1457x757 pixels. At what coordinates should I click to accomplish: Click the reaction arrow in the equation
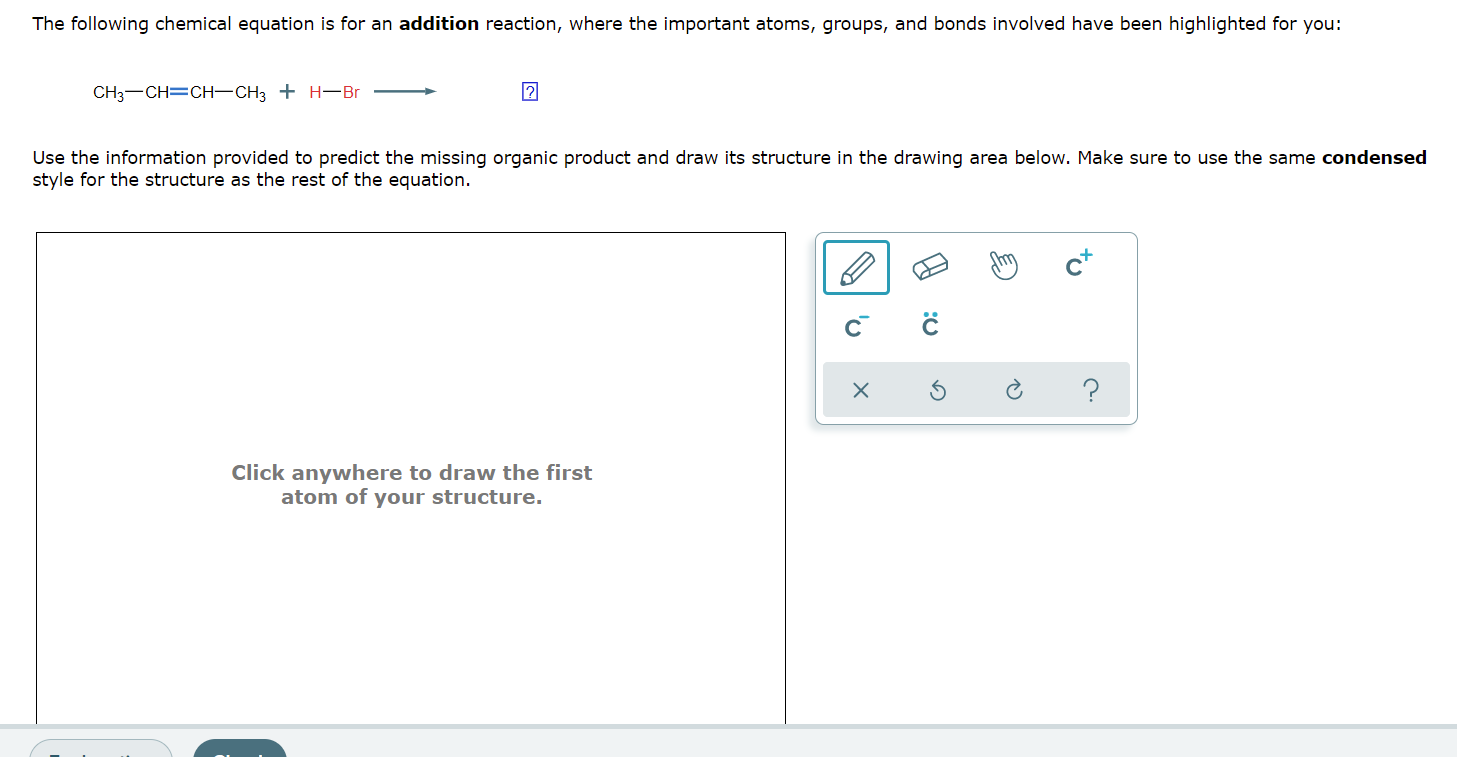pos(404,91)
